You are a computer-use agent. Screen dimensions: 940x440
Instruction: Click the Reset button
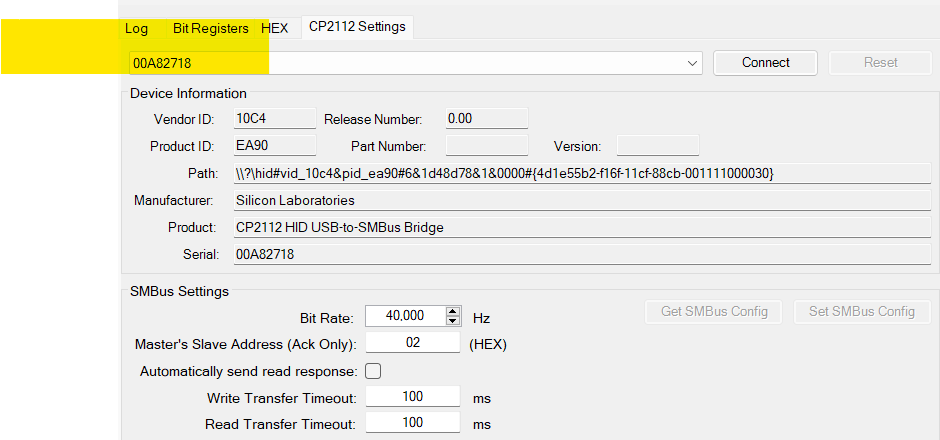(880, 62)
